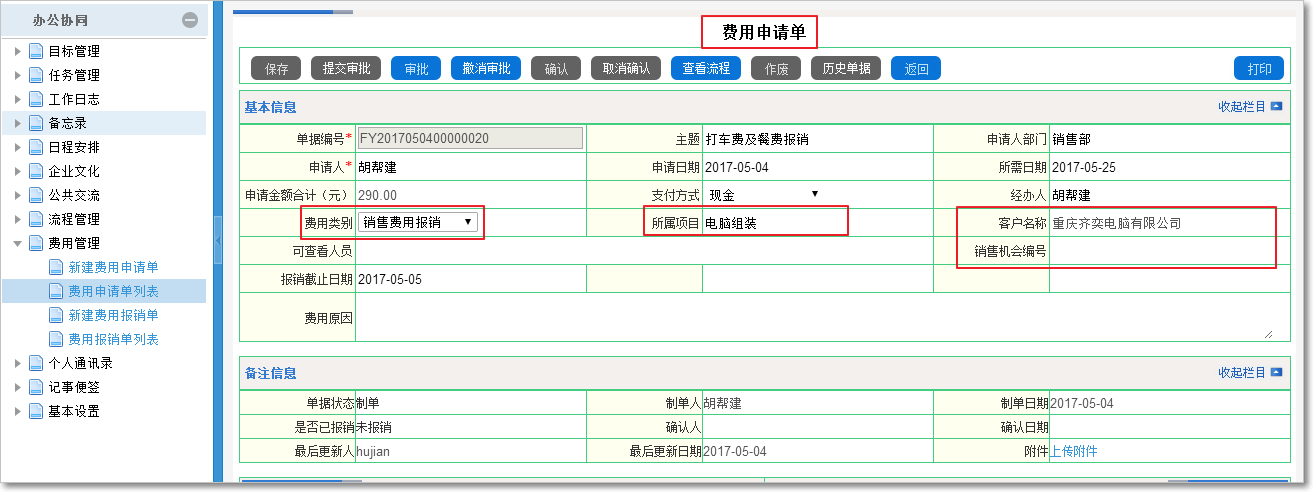Click the 保存 button

(276, 68)
